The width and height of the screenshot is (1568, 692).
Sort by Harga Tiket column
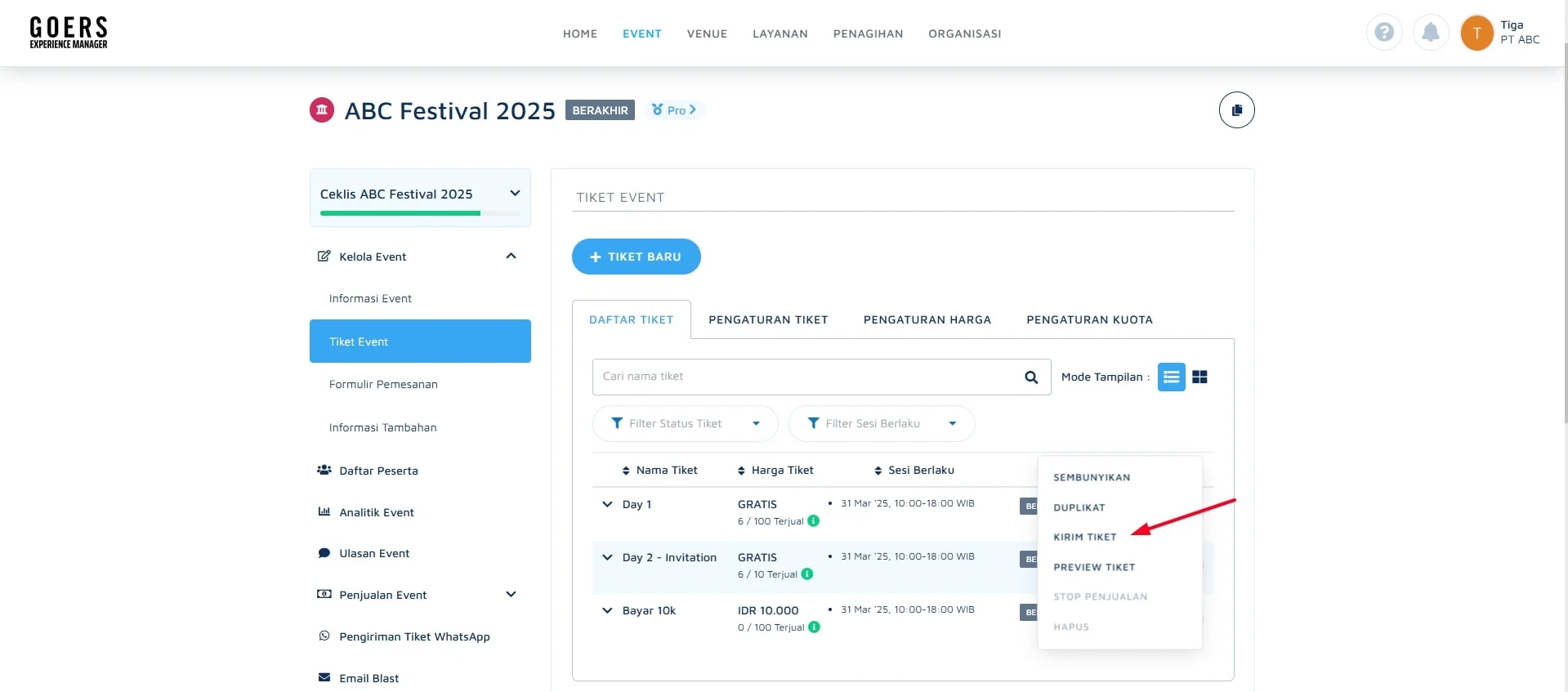tap(775, 470)
